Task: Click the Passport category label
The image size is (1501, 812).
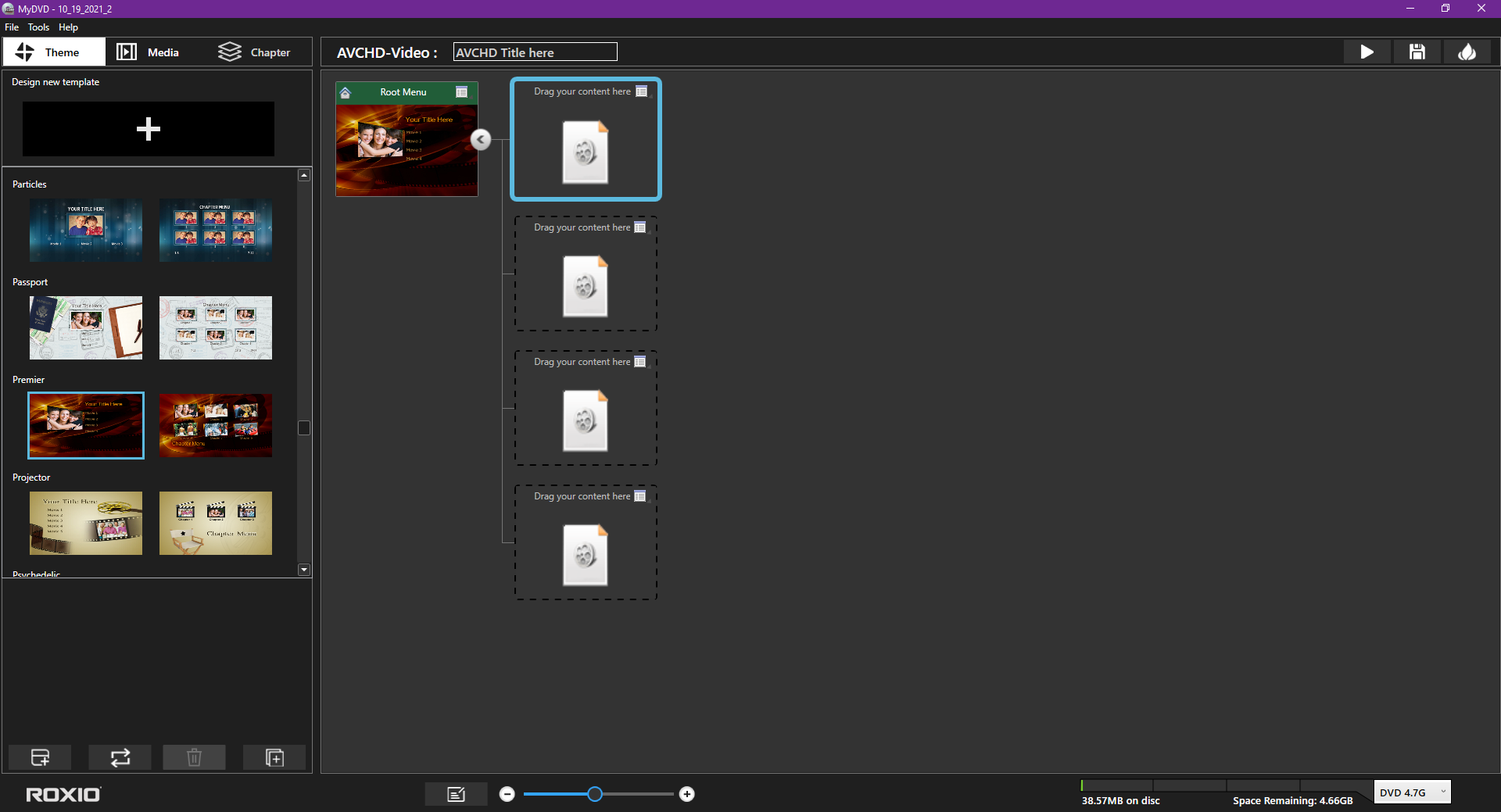Action: [x=30, y=282]
